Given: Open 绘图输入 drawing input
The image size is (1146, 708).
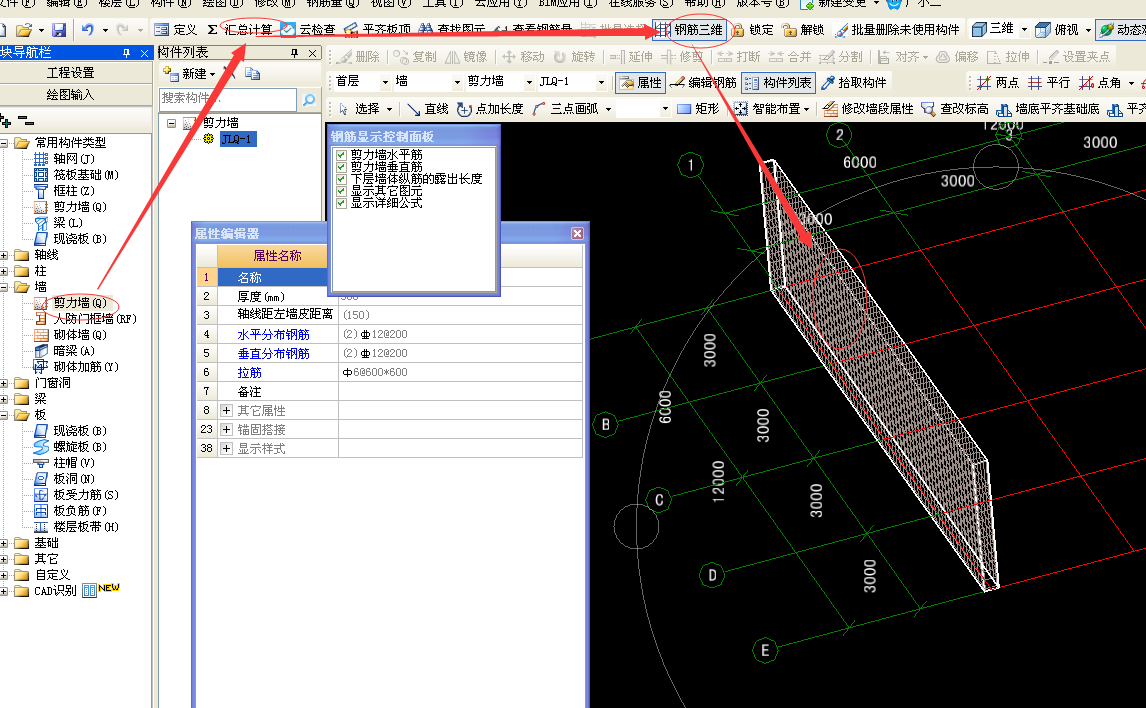Looking at the screenshot, I should [x=71, y=94].
